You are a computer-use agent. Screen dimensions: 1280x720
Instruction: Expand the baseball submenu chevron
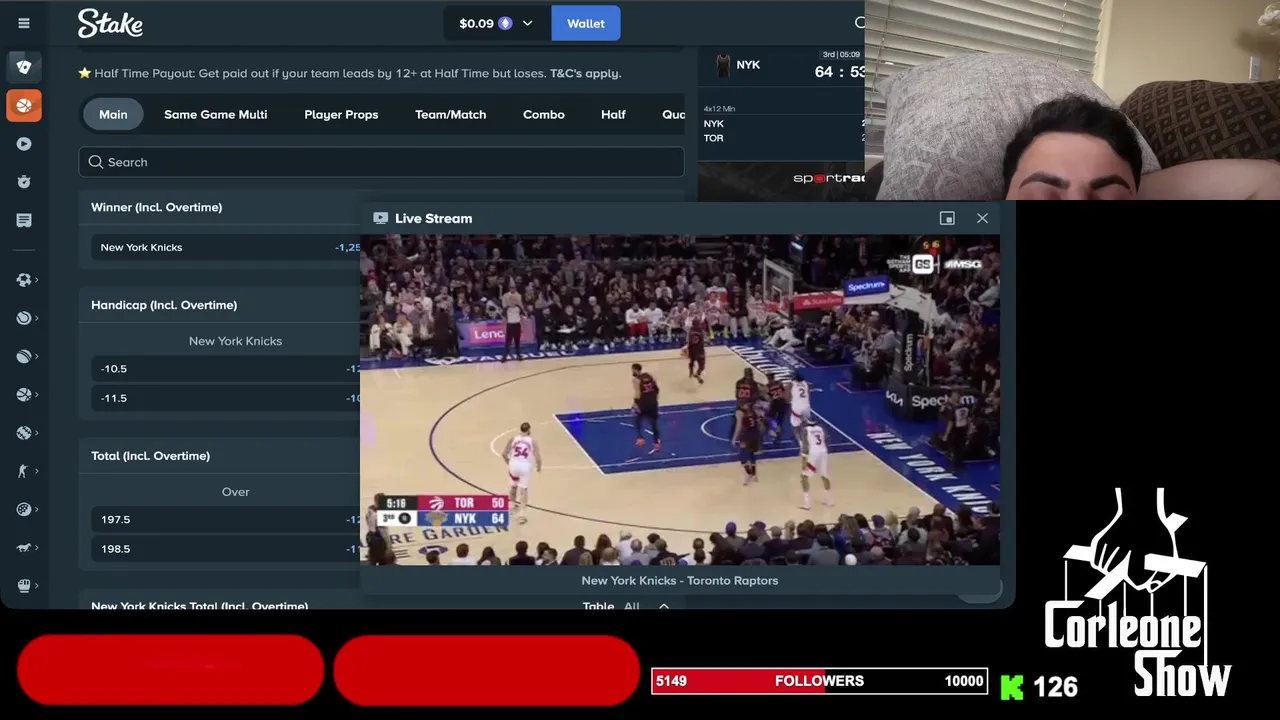37,433
